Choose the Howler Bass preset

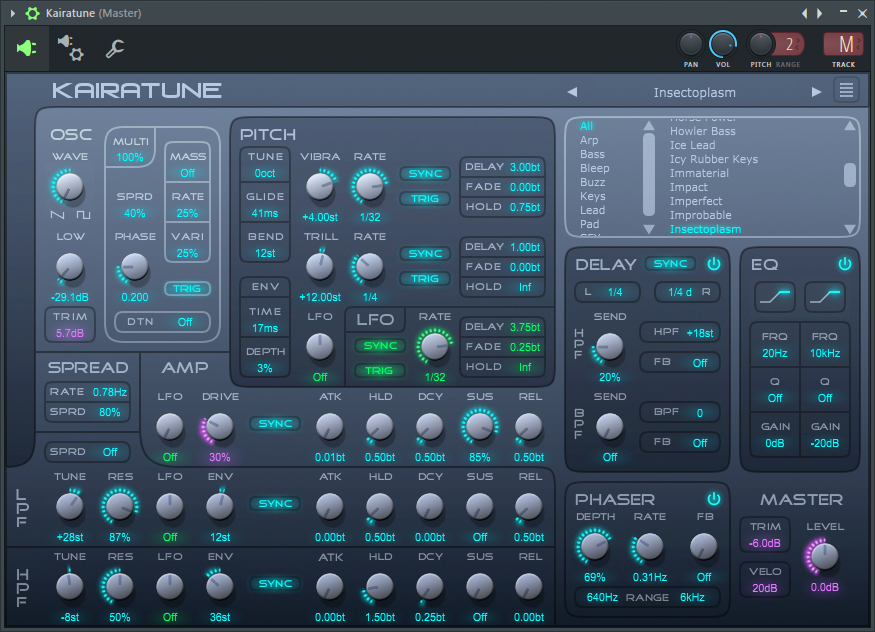coord(703,131)
